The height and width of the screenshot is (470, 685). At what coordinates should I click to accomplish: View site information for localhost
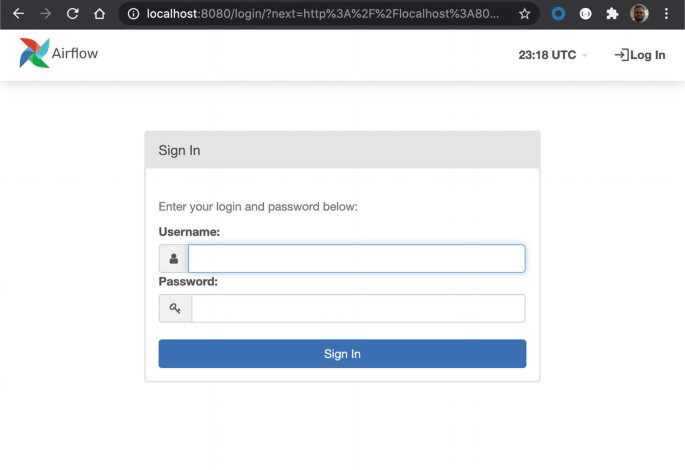tap(133, 14)
